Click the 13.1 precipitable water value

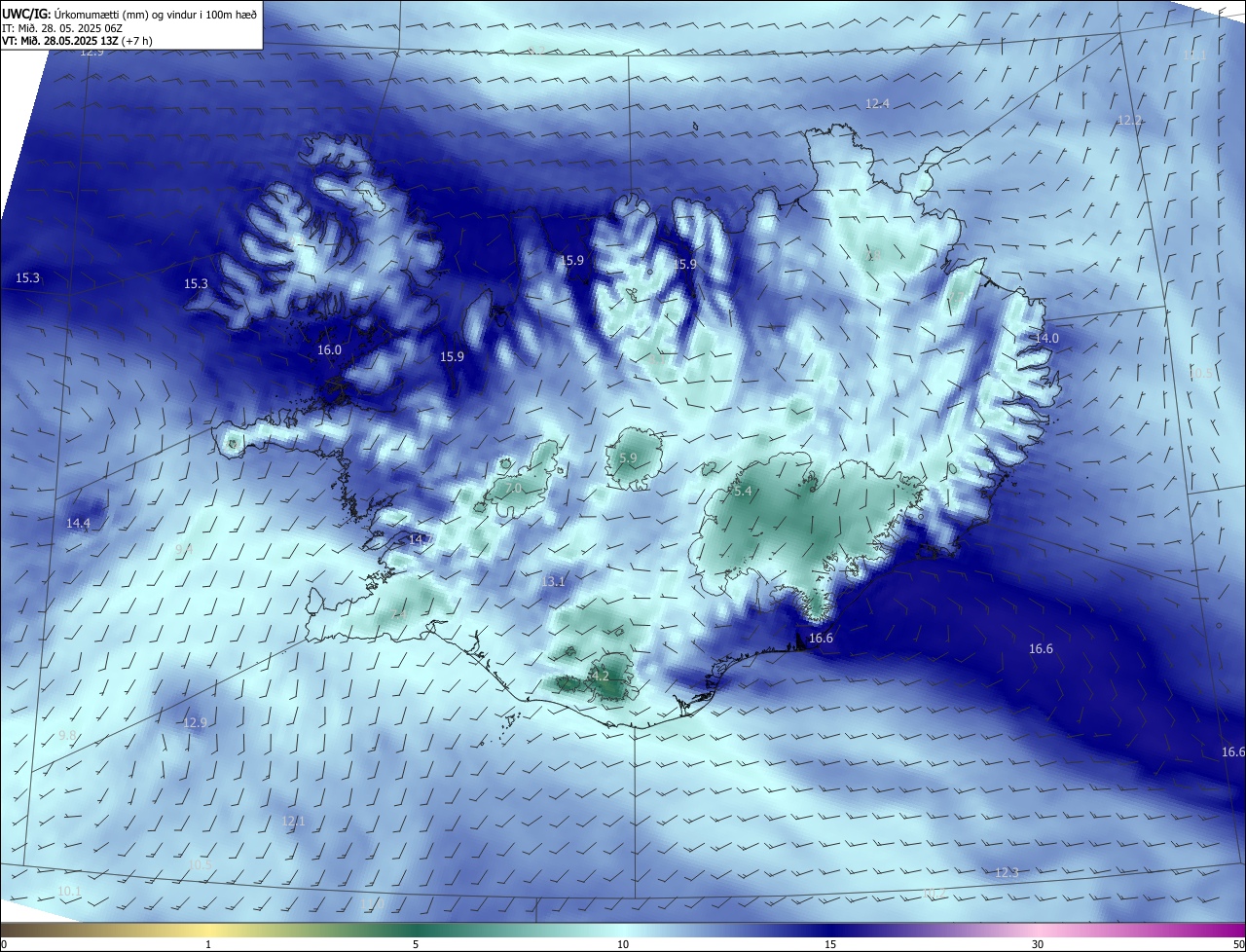[x=552, y=582]
